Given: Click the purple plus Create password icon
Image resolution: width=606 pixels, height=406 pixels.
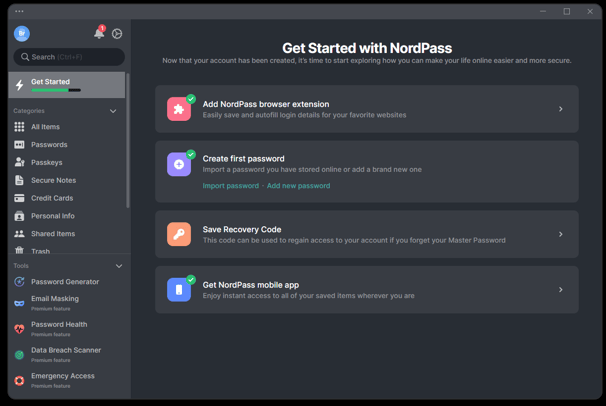Looking at the screenshot, I should coord(179,164).
